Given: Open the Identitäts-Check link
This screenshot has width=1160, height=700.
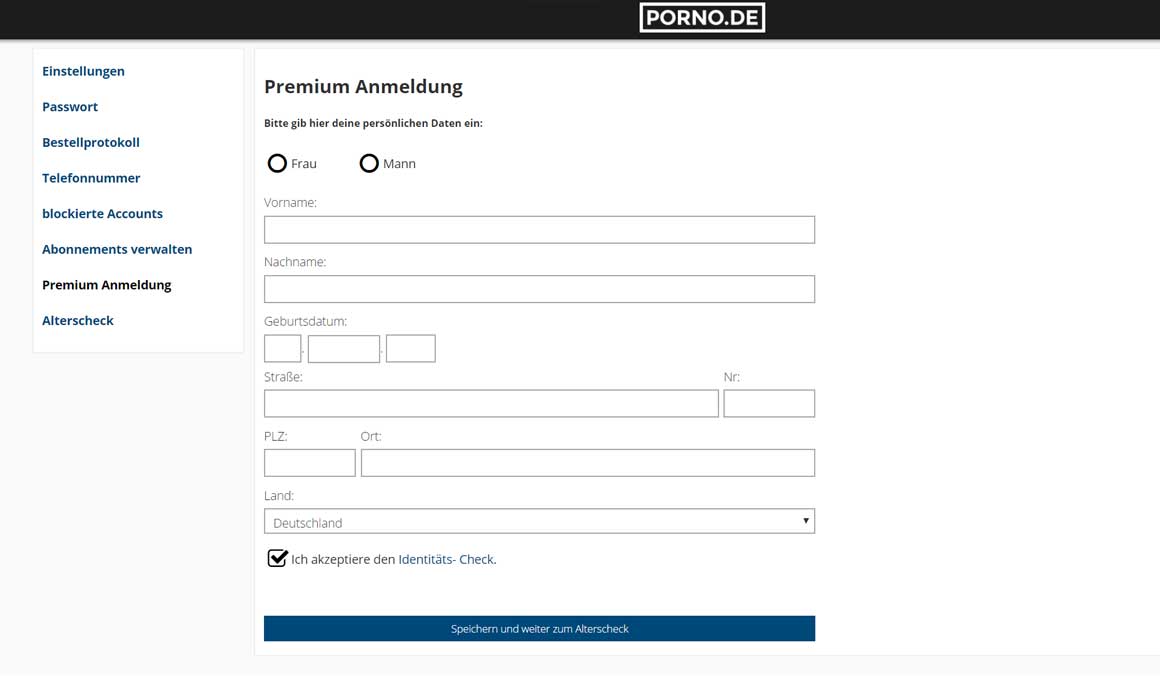Looking at the screenshot, I should pyautogui.click(x=447, y=559).
